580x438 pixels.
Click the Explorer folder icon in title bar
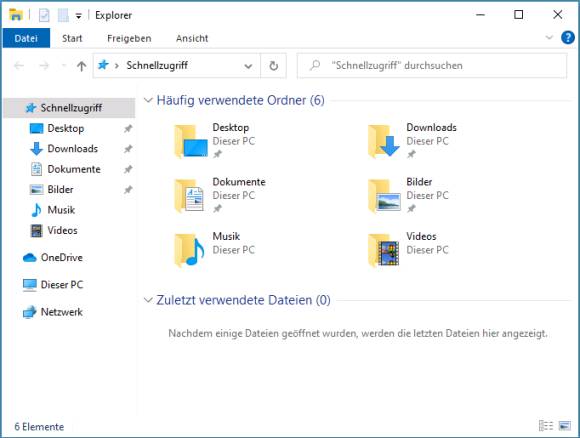pyautogui.click(x=16, y=15)
